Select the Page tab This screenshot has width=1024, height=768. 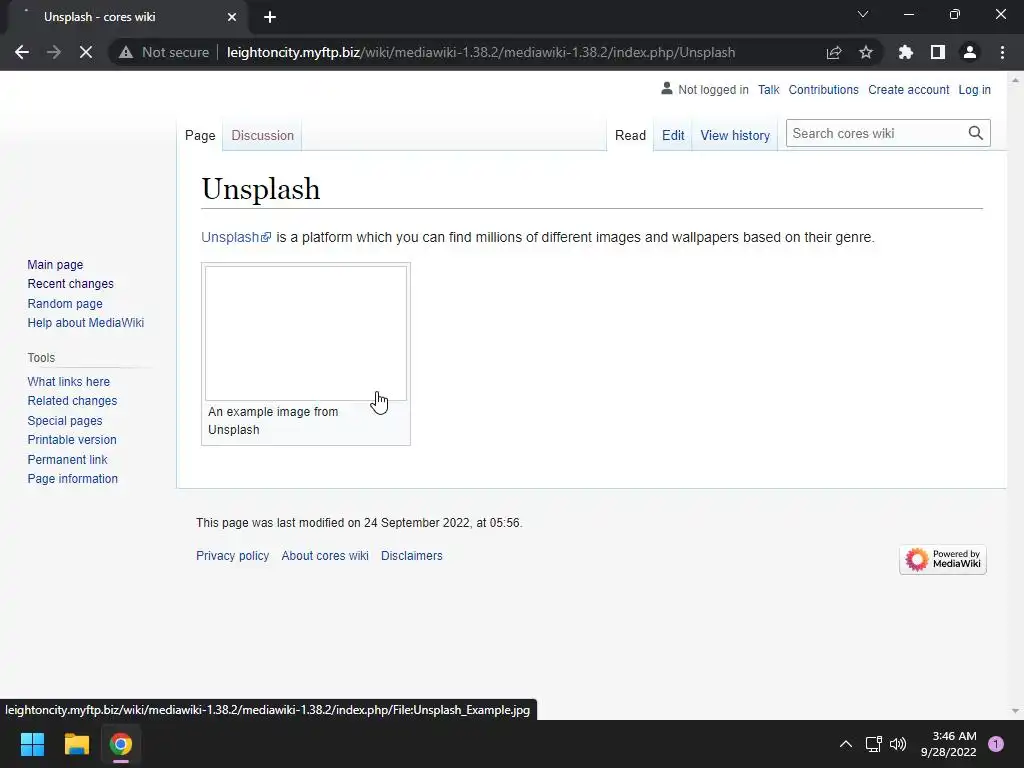200,135
